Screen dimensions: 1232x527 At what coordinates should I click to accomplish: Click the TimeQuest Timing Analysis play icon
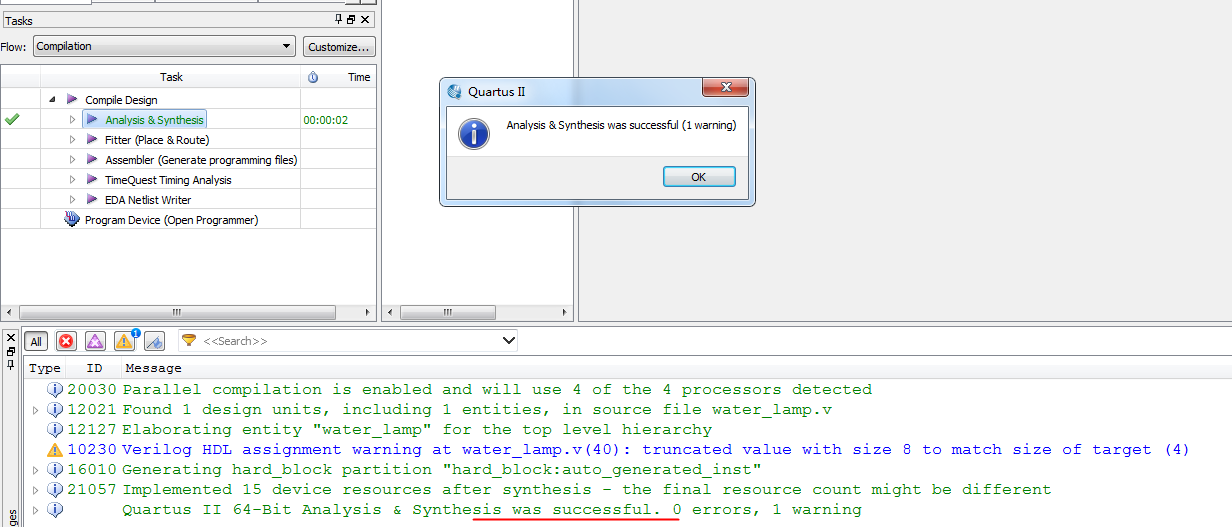92,180
